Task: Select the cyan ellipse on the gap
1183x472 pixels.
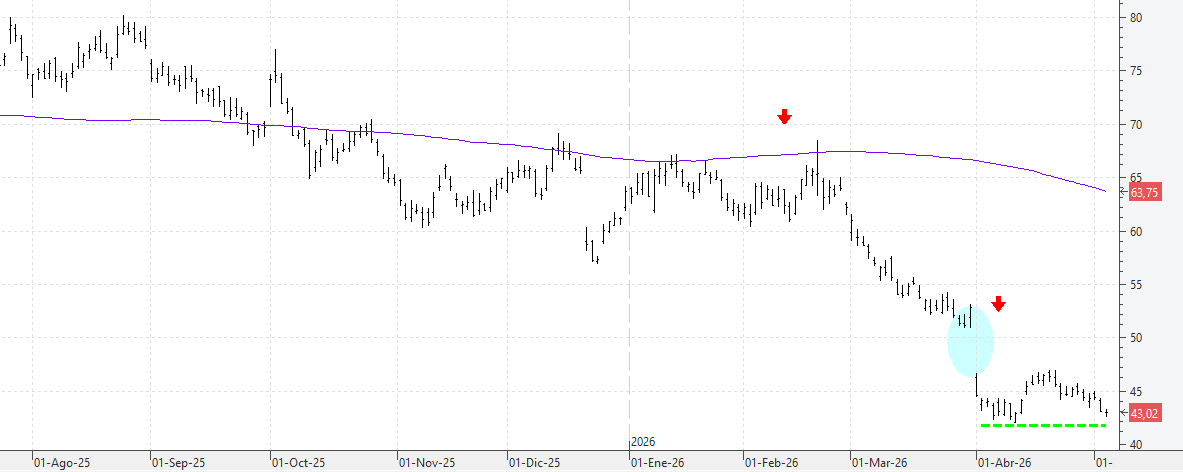Action: [970, 341]
